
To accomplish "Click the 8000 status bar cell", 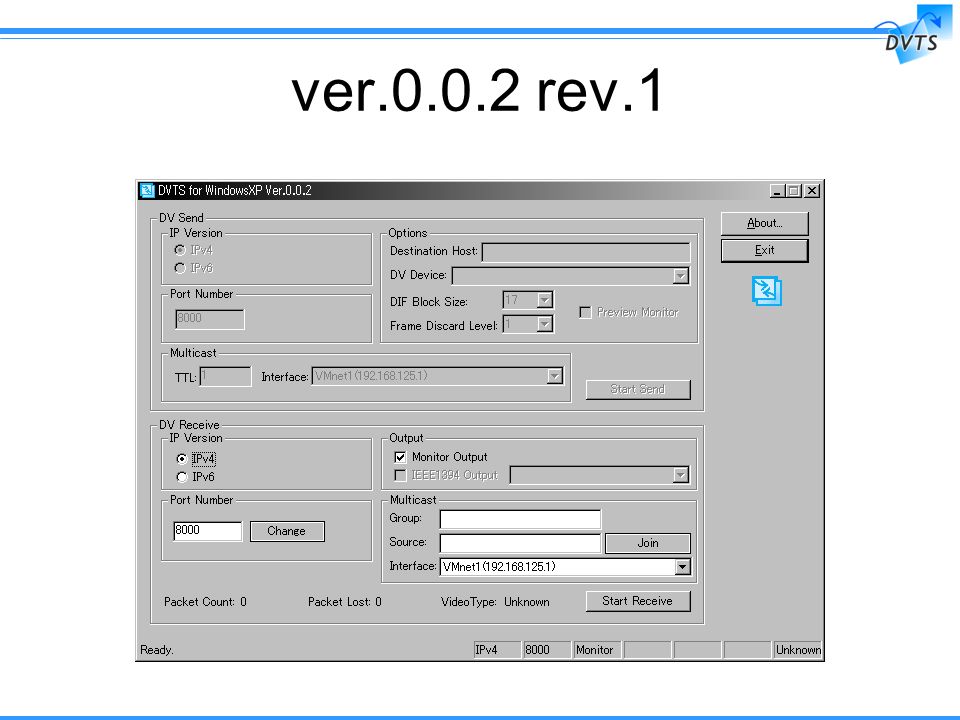I will pos(547,650).
